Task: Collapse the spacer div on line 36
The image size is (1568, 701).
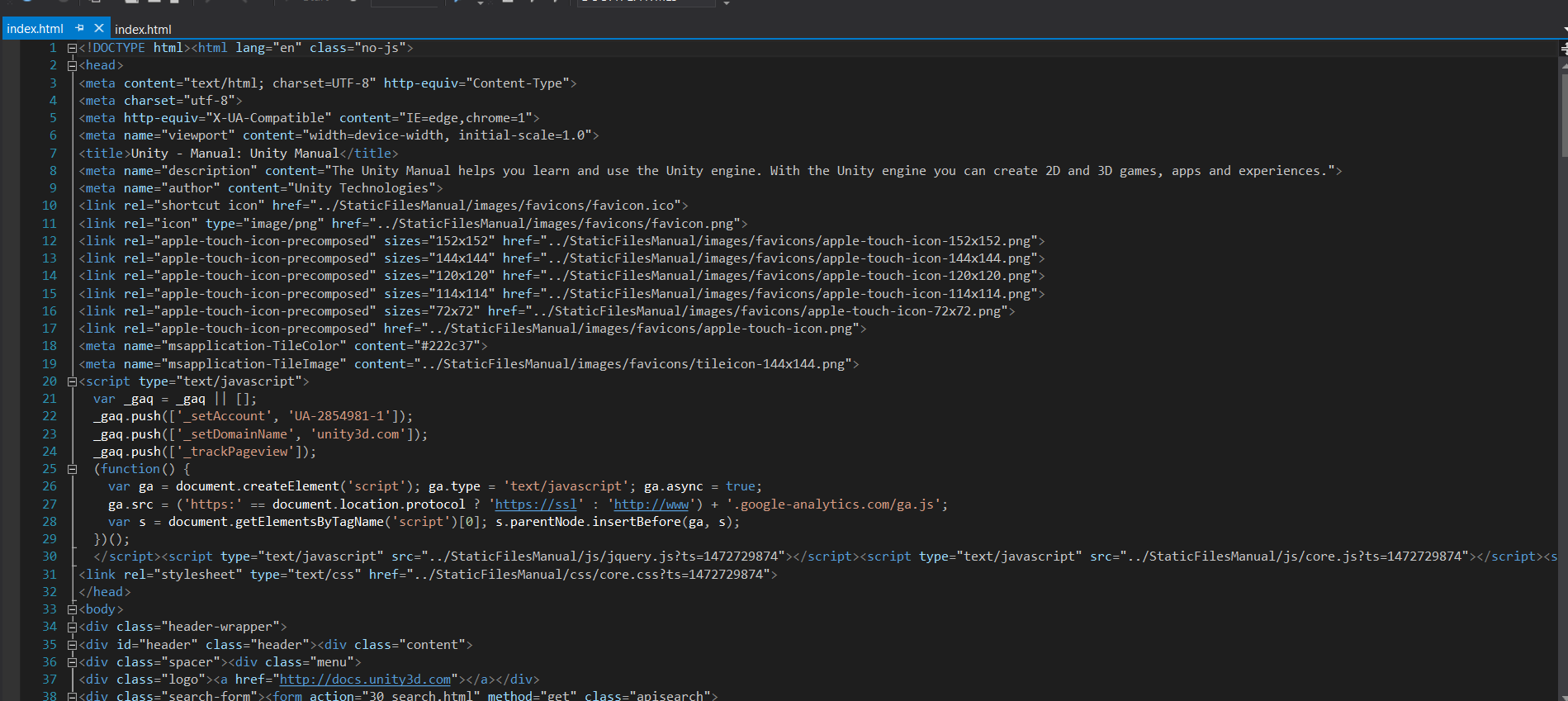Action: tap(72, 662)
